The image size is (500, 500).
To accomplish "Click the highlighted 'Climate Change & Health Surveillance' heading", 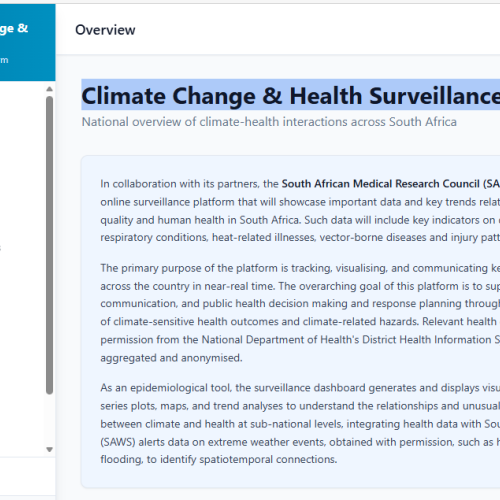I will coord(291,95).
